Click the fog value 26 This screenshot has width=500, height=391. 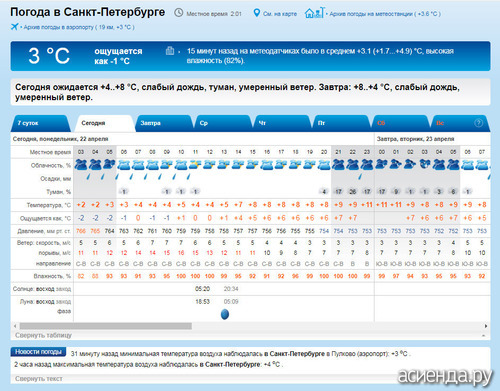pos(353,192)
